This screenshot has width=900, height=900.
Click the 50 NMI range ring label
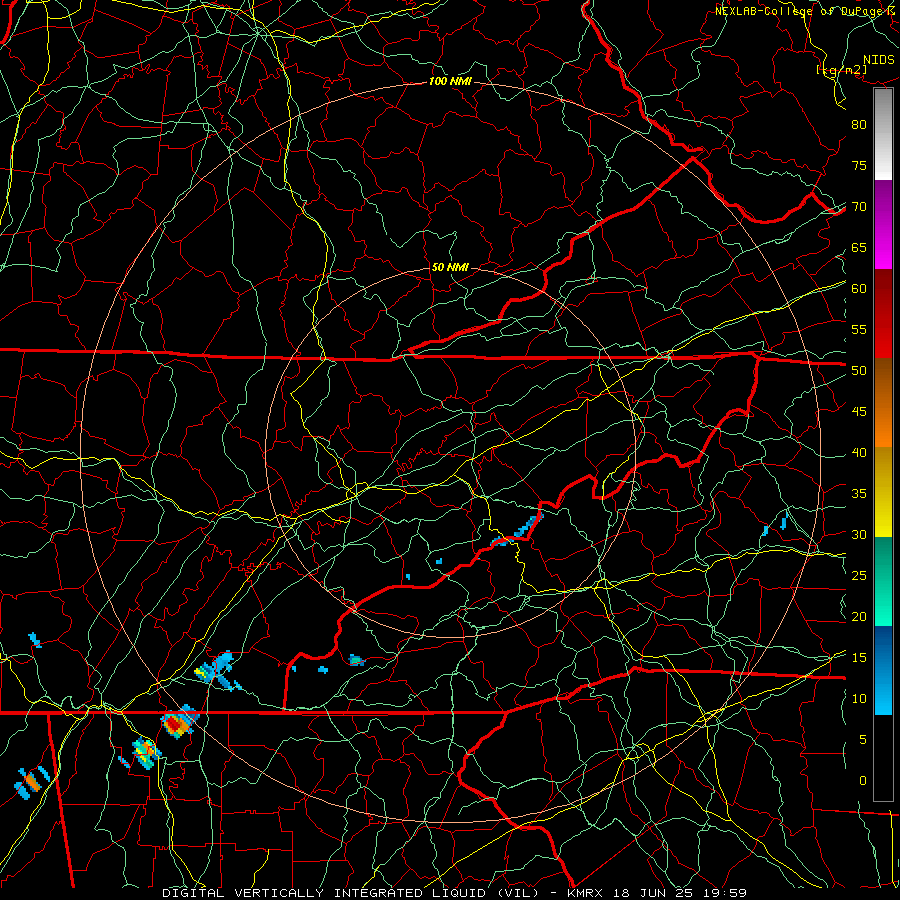tap(450, 267)
